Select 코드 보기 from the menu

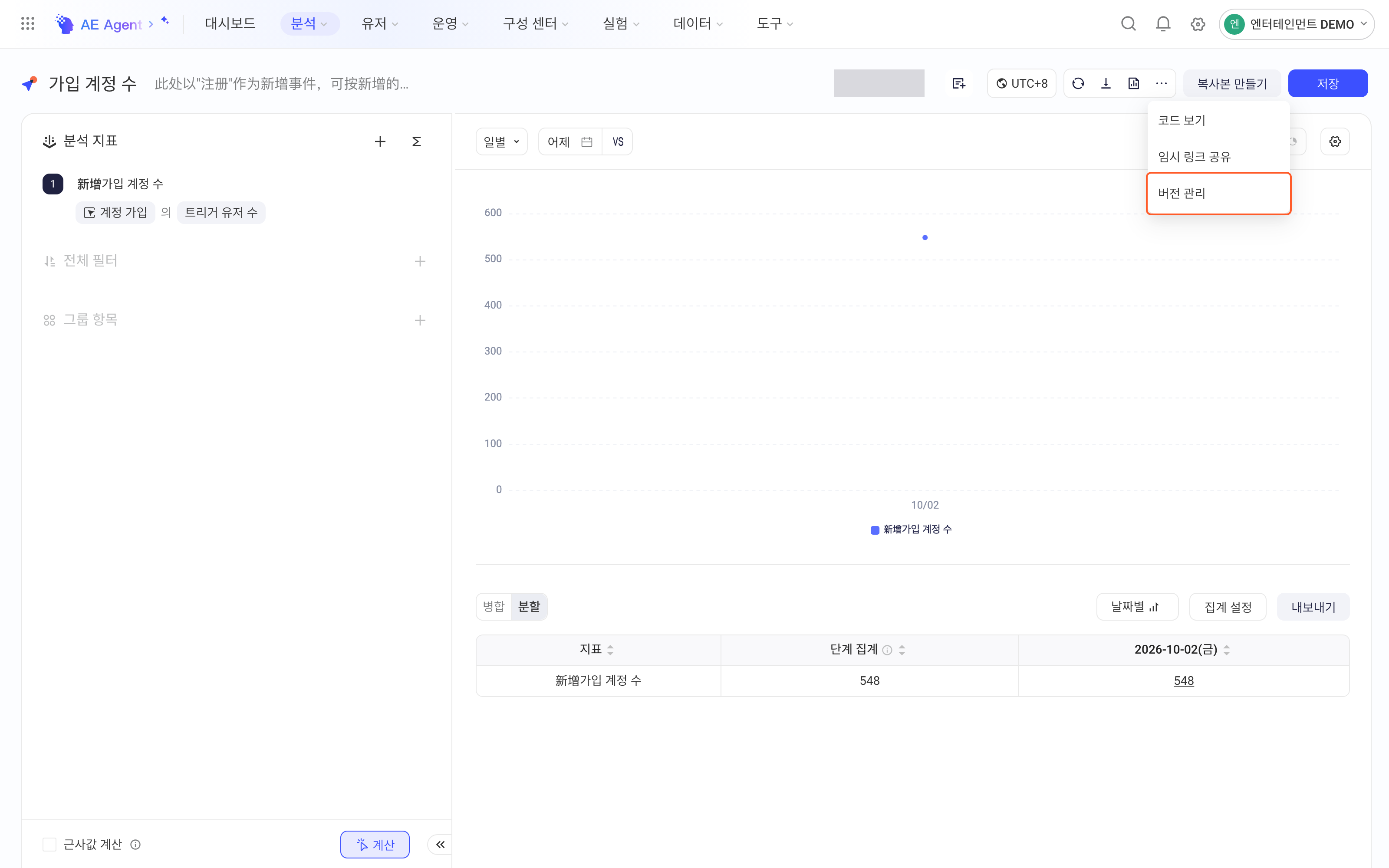click(1218, 120)
